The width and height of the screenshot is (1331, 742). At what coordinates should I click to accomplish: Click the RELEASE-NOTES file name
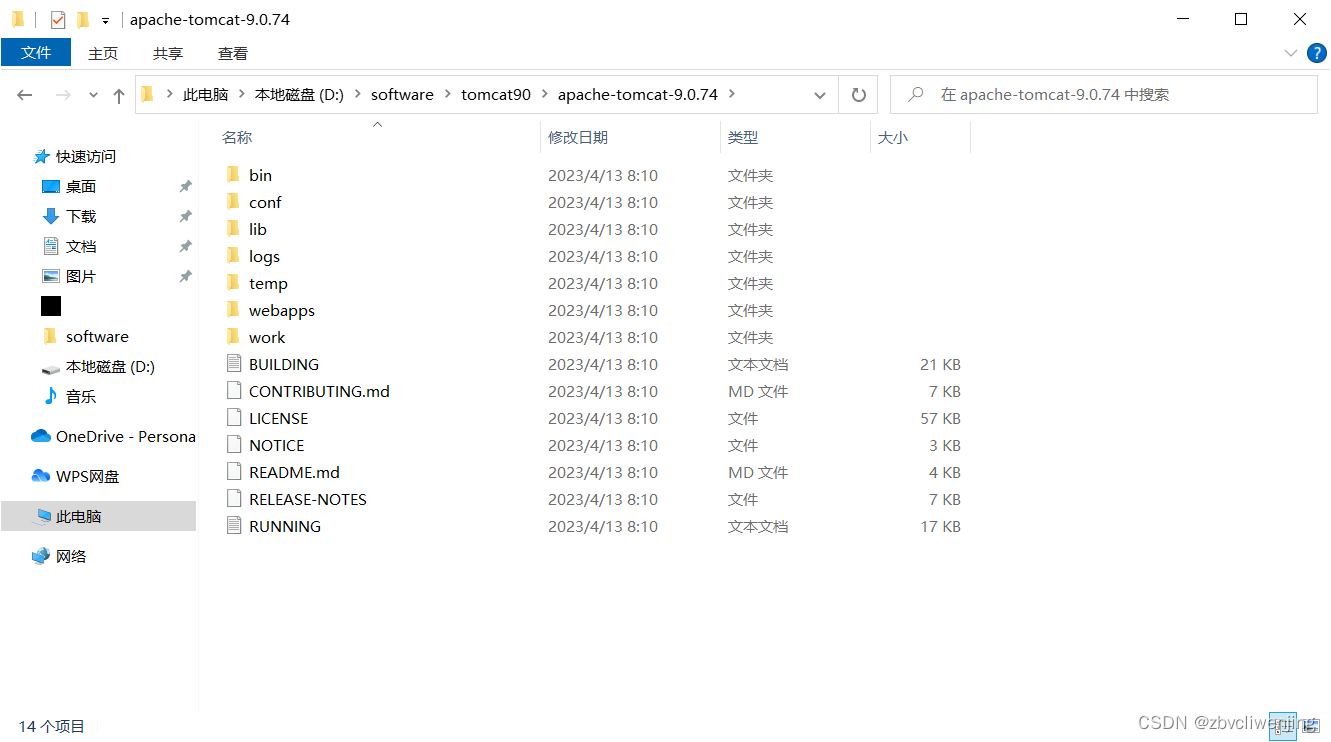[308, 499]
